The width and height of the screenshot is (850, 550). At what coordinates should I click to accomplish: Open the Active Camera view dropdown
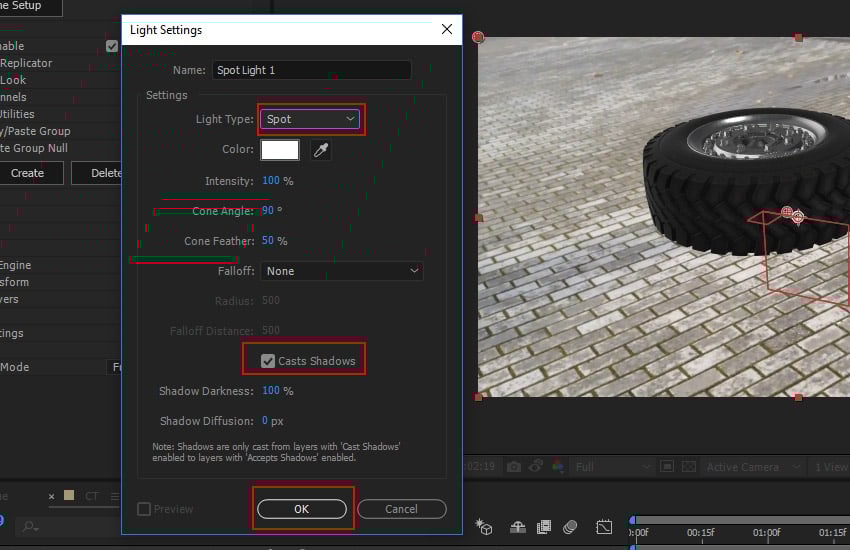coord(752,467)
